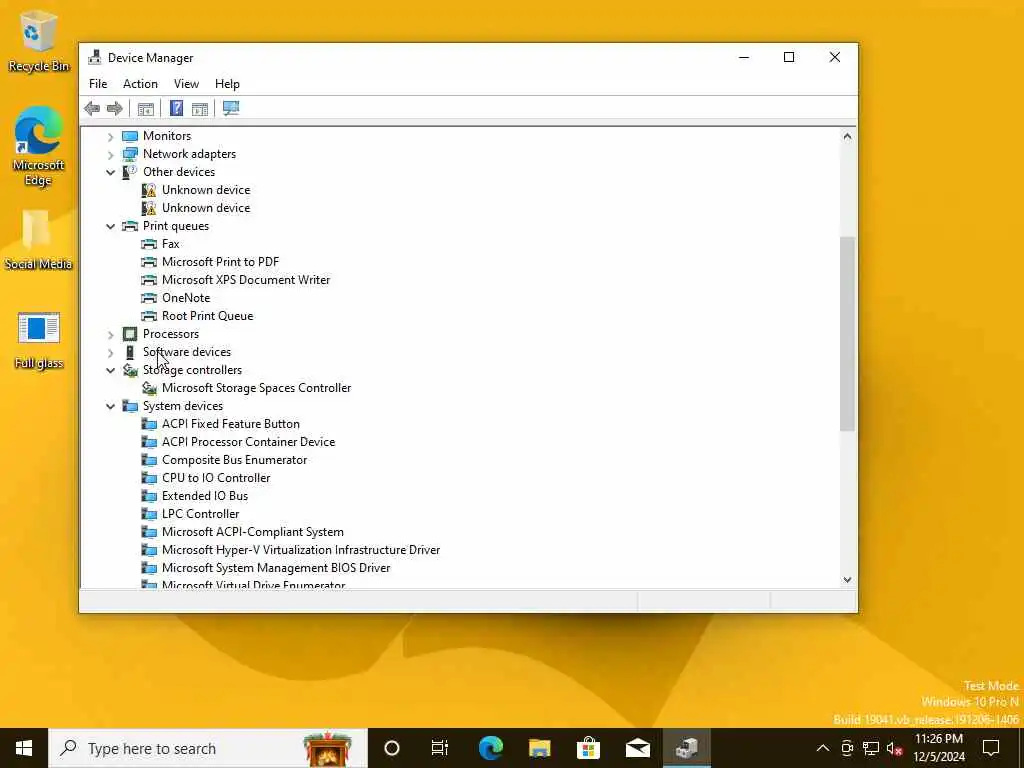
Task: Click the second Unknown device warning icon
Action: tap(149, 208)
